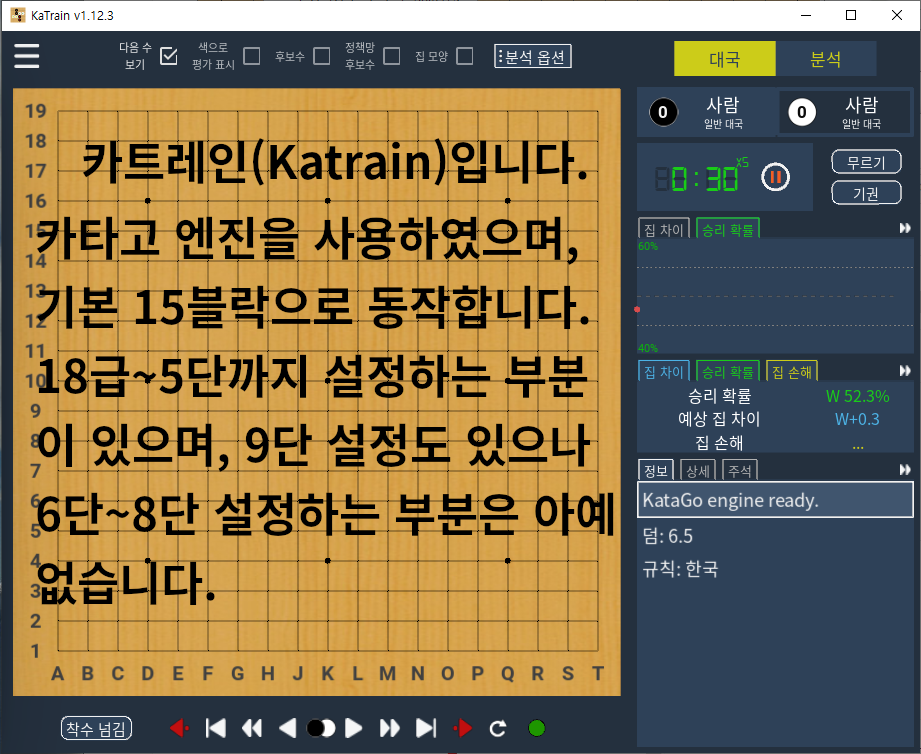The image size is (921, 754).
Task: Click the rotate board icon
Action: 498,728
